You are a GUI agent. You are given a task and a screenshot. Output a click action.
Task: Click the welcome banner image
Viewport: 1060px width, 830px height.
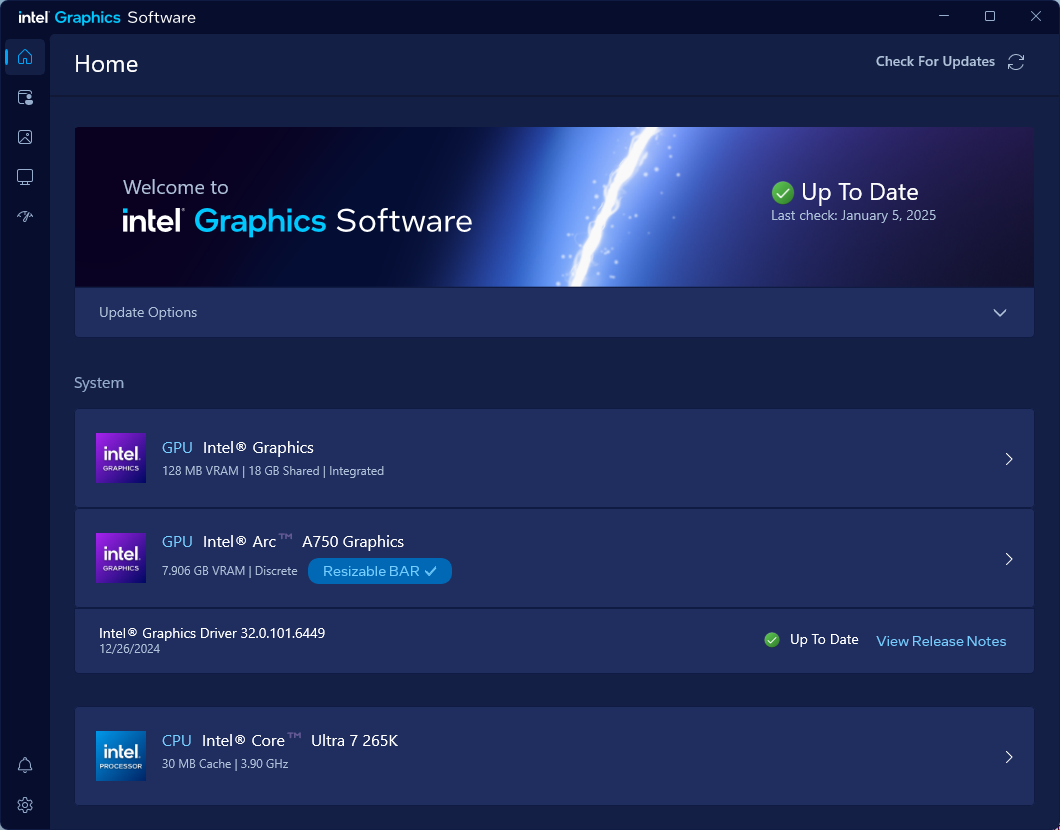click(x=554, y=207)
